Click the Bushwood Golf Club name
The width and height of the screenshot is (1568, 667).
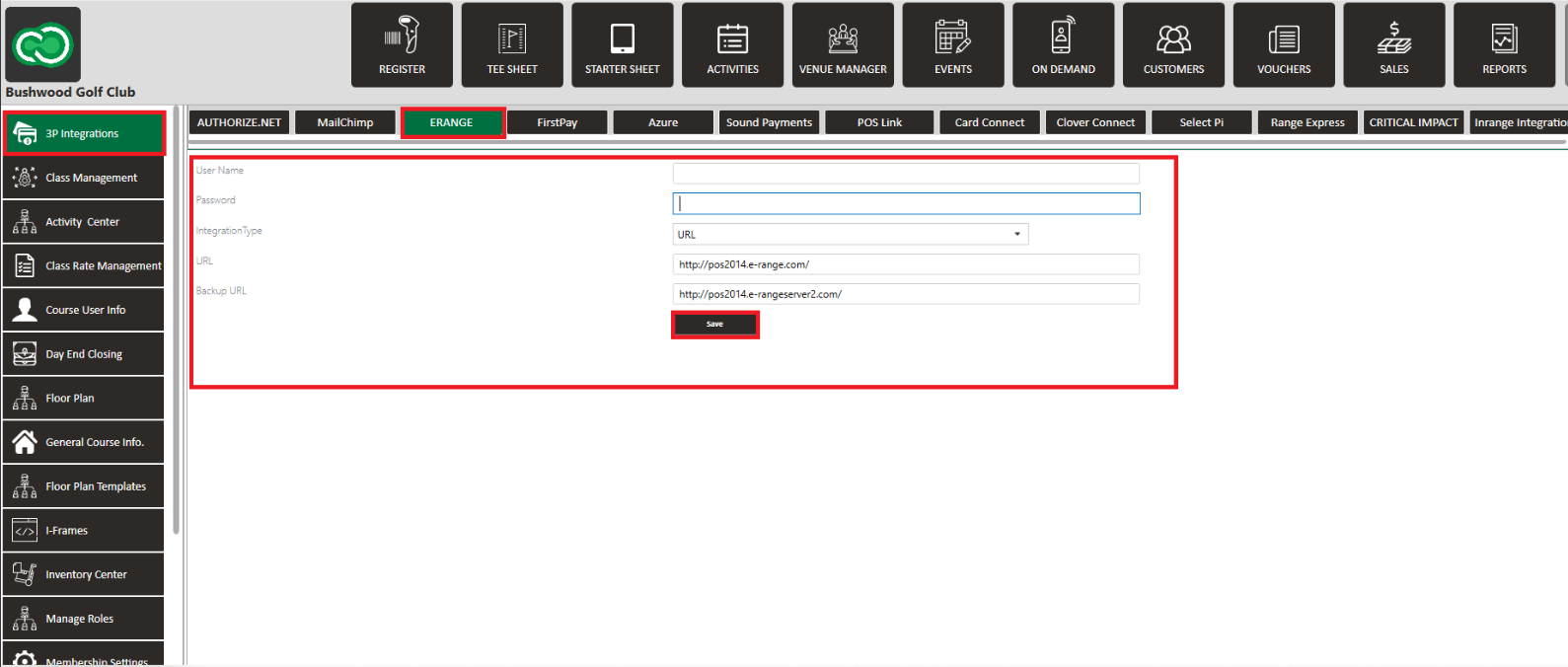pos(70,92)
